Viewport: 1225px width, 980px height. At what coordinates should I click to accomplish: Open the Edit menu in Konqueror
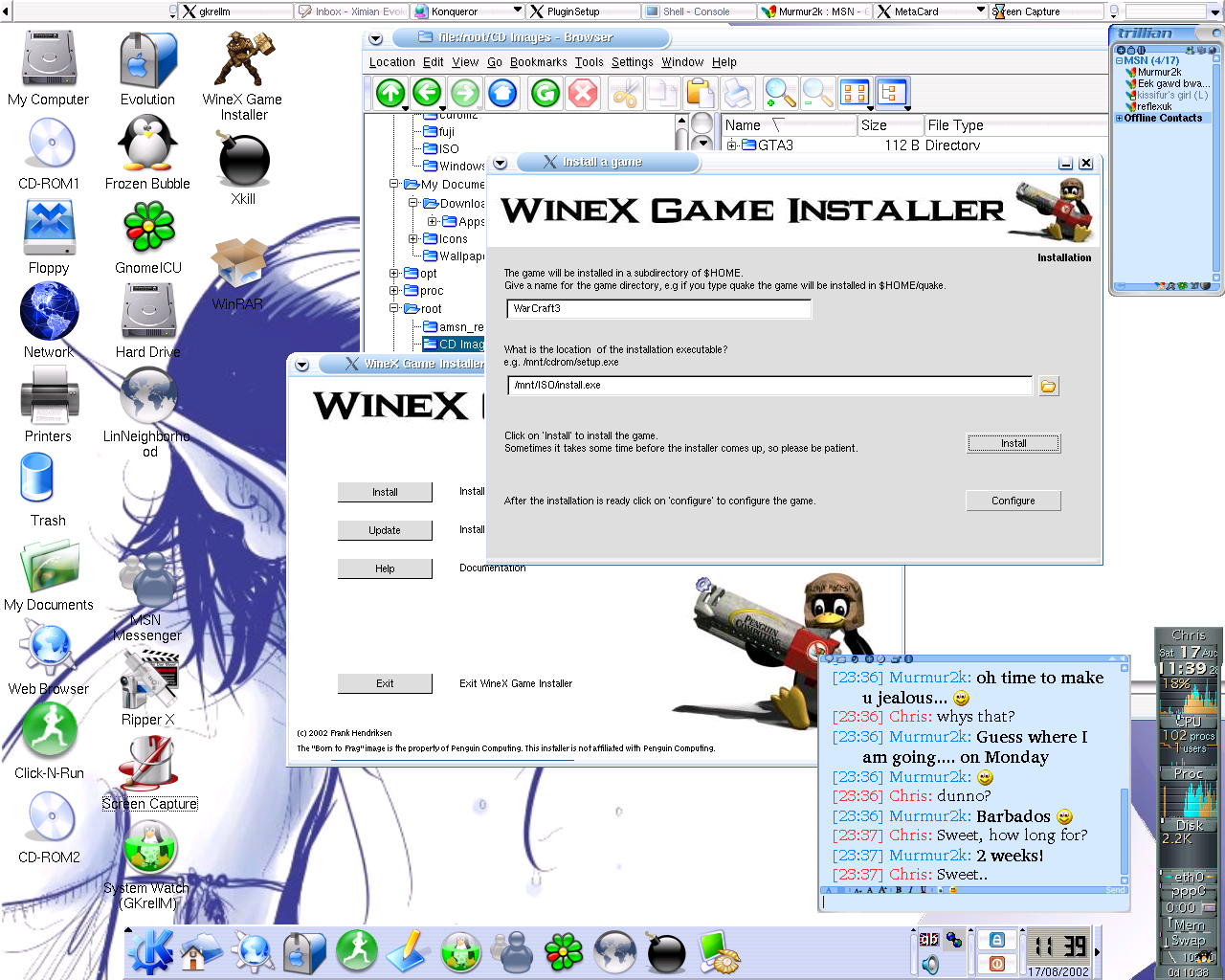point(434,62)
